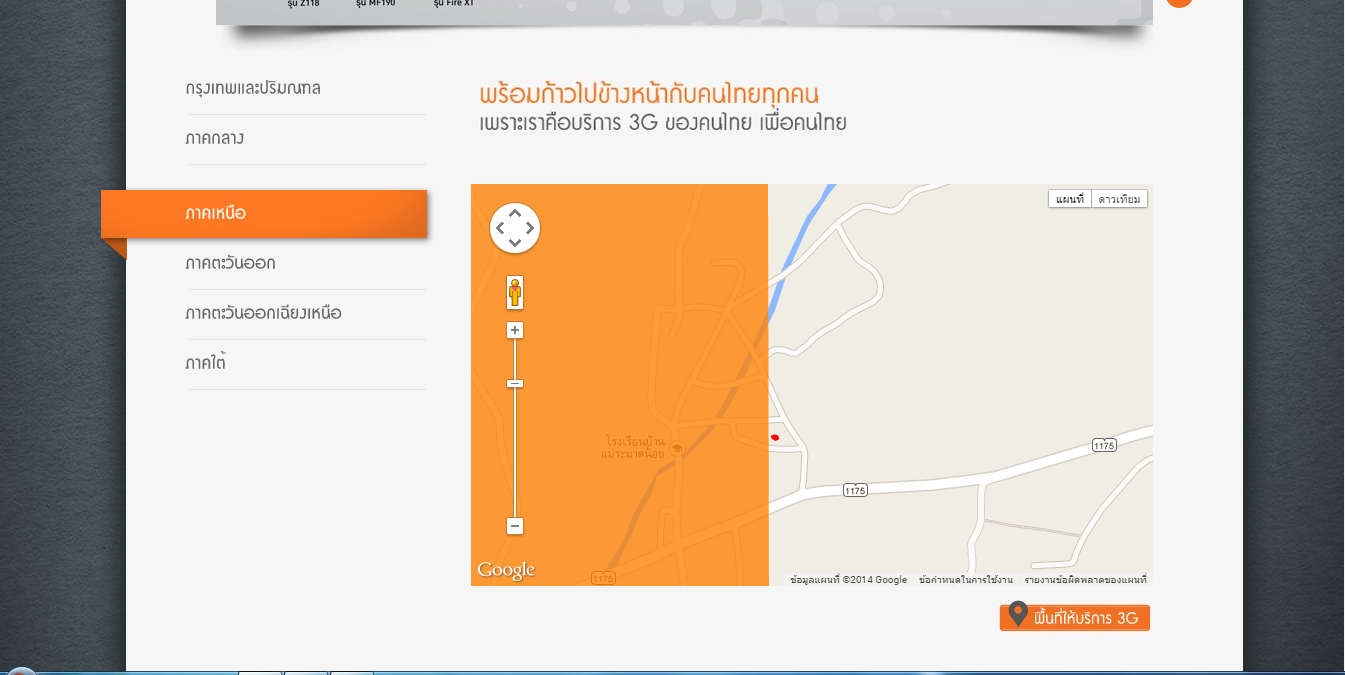Zoom out with the minus button
Image resolution: width=1345 pixels, height=675 pixels.
coord(515,526)
